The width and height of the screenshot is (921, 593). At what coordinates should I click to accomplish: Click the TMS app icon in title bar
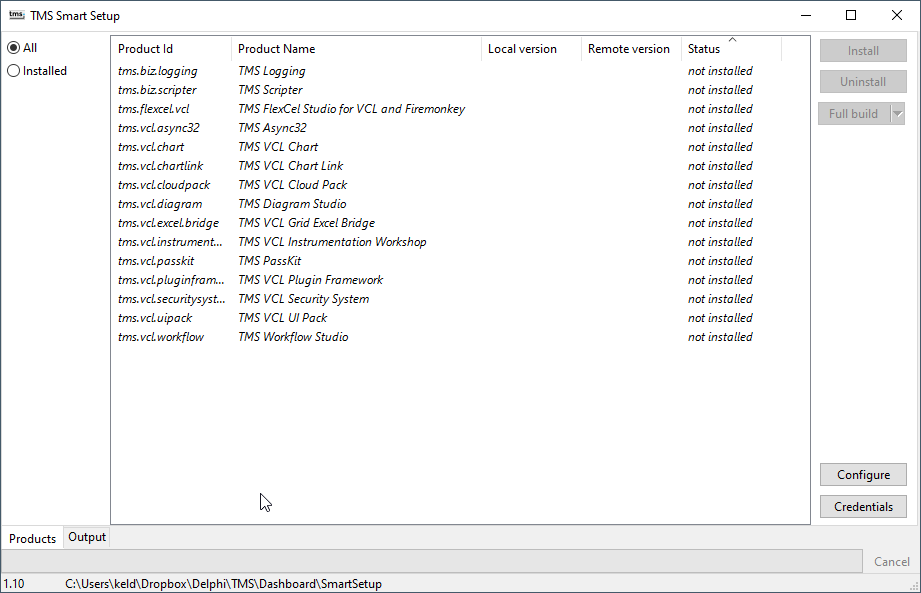click(16, 15)
